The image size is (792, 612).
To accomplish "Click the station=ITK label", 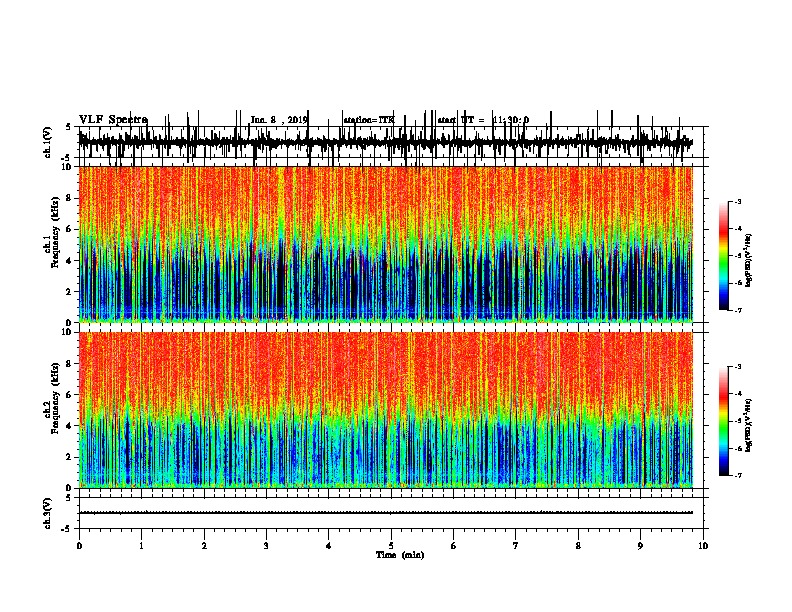I will (x=369, y=120).
